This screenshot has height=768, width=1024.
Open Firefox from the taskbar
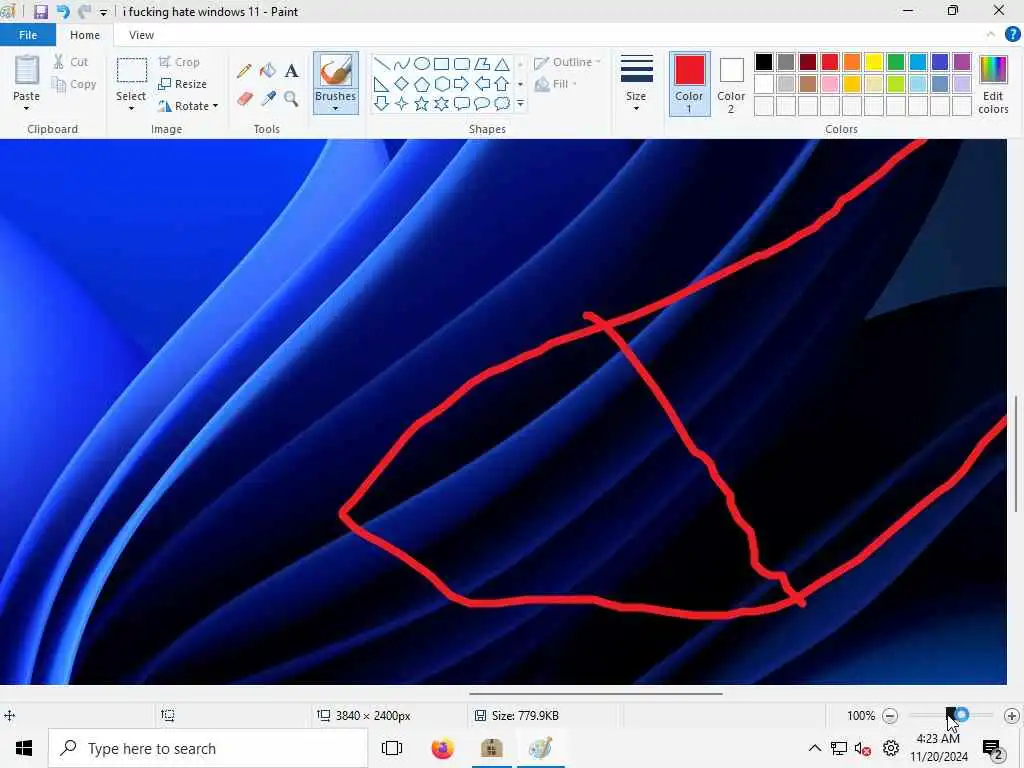click(443, 748)
